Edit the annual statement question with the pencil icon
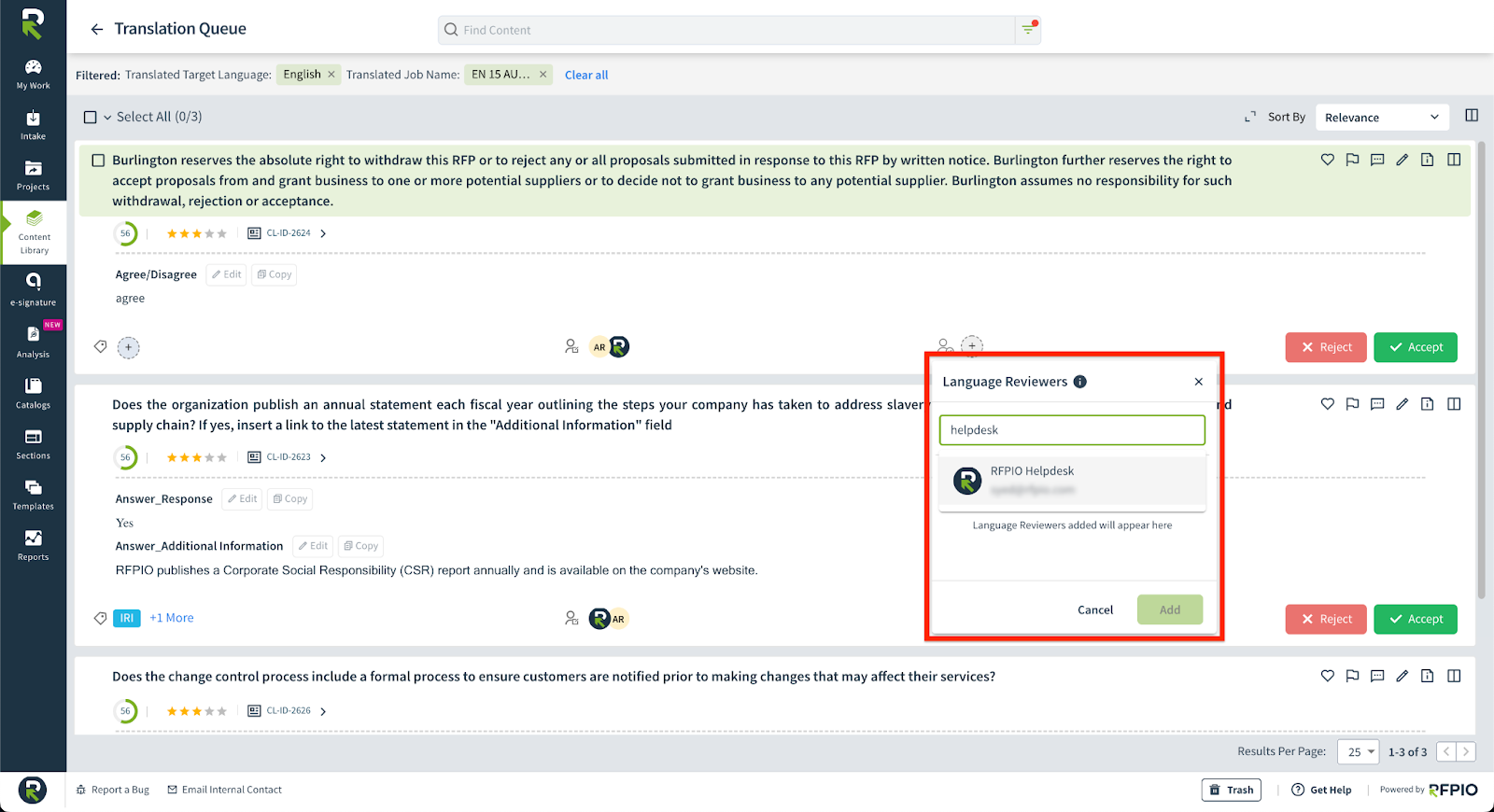1494x812 pixels. tap(1402, 404)
